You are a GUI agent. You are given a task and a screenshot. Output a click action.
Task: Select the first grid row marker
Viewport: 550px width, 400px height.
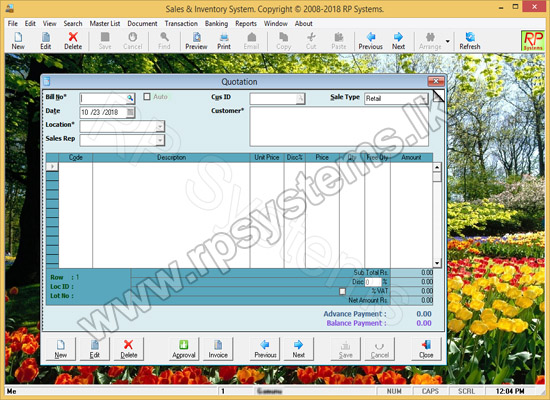[x=52, y=166]
